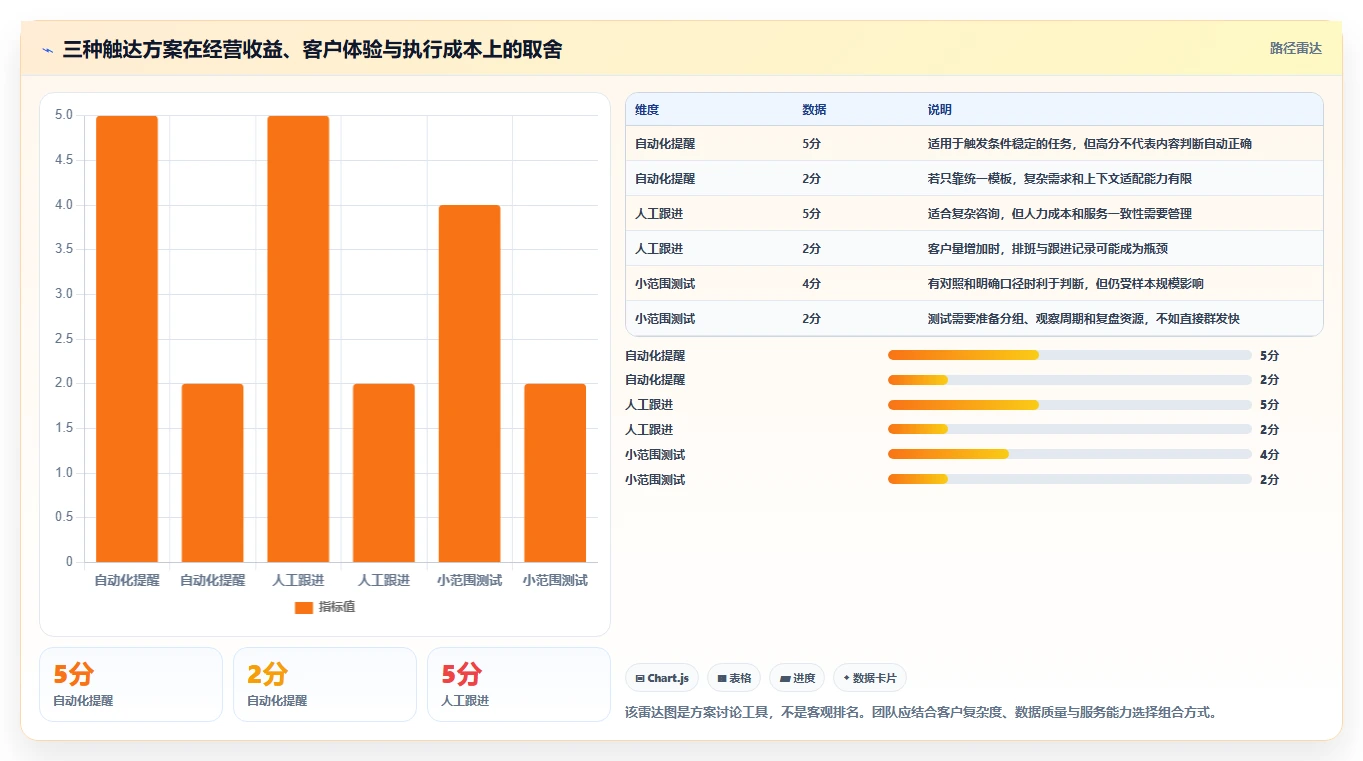
Task: Open the 2分 自动化提醒 data card
Action: (x=325, y=685)
